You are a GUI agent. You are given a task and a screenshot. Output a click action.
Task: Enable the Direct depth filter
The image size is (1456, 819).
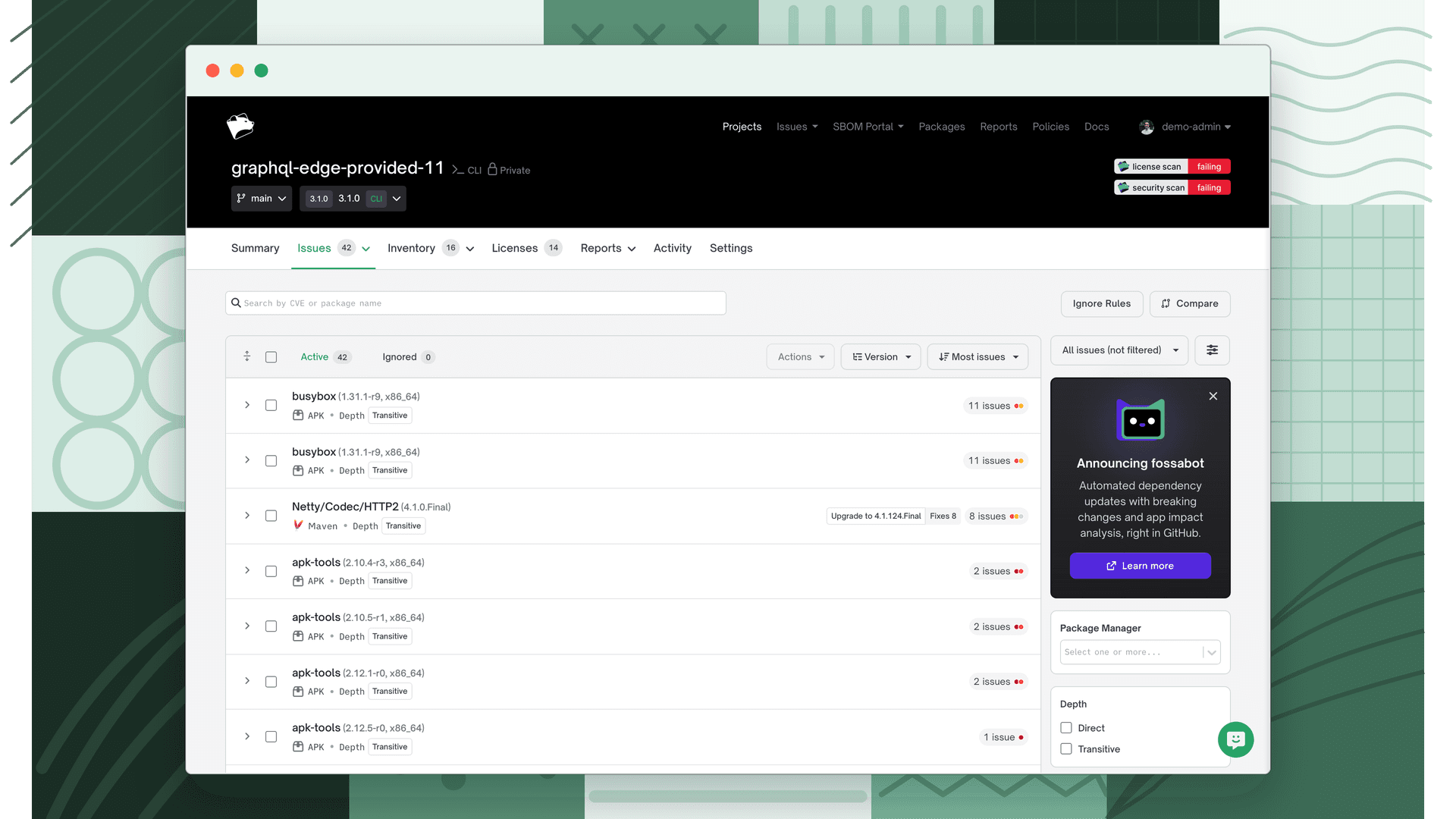1066,728
